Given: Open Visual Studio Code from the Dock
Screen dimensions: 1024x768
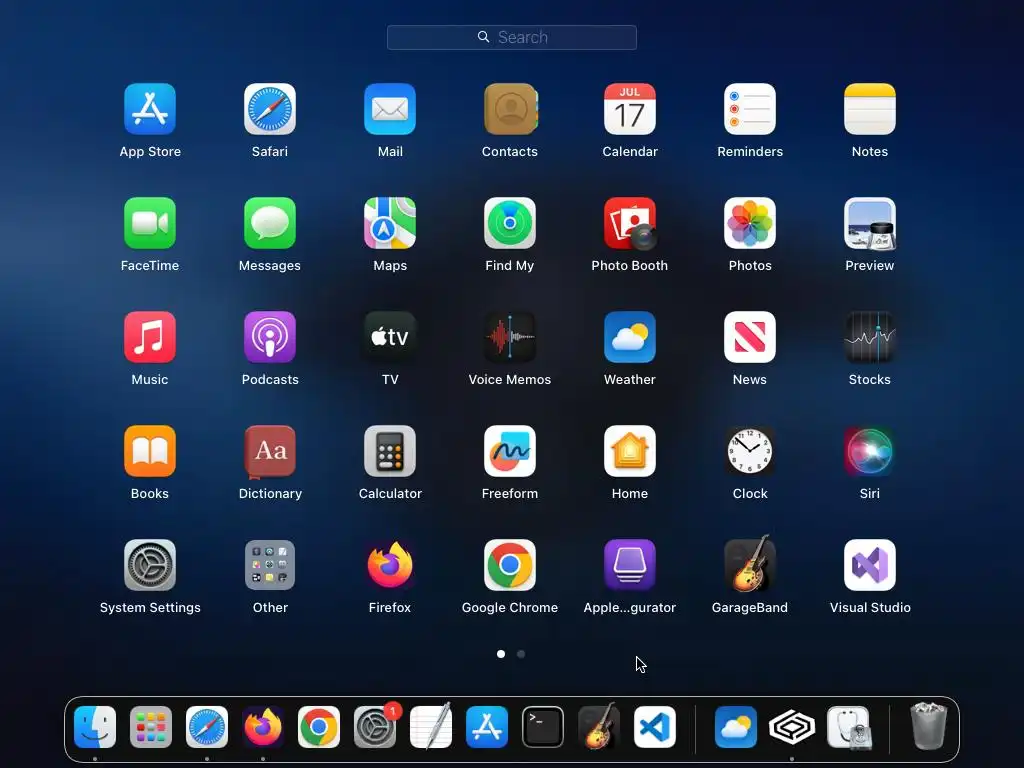Looking at the screenshot, I should pyautogui.click(x=654, y=727).
